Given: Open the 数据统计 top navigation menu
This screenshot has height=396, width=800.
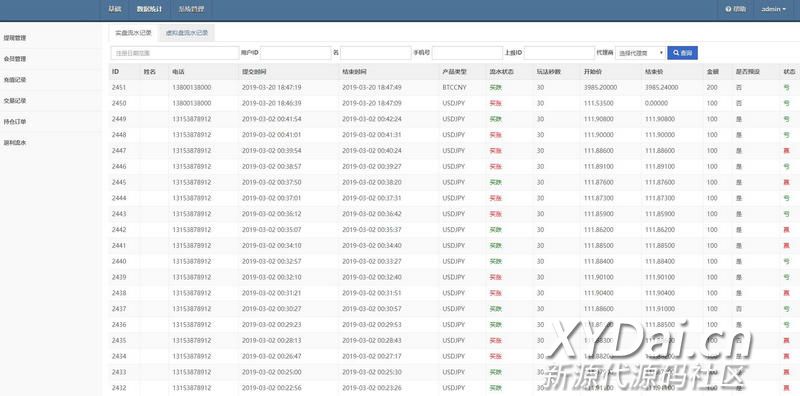Looking at the screenshot, I should point(149,9).
